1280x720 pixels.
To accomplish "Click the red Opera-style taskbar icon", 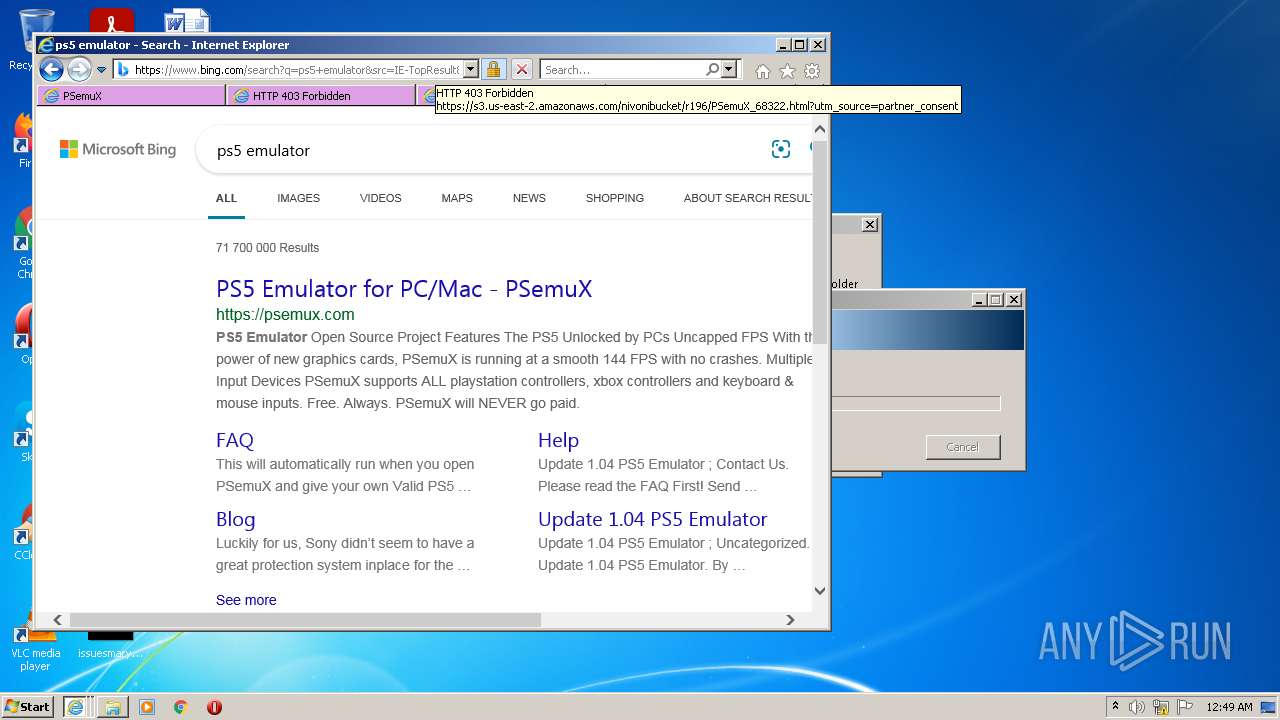I will (x=214, y=707).
